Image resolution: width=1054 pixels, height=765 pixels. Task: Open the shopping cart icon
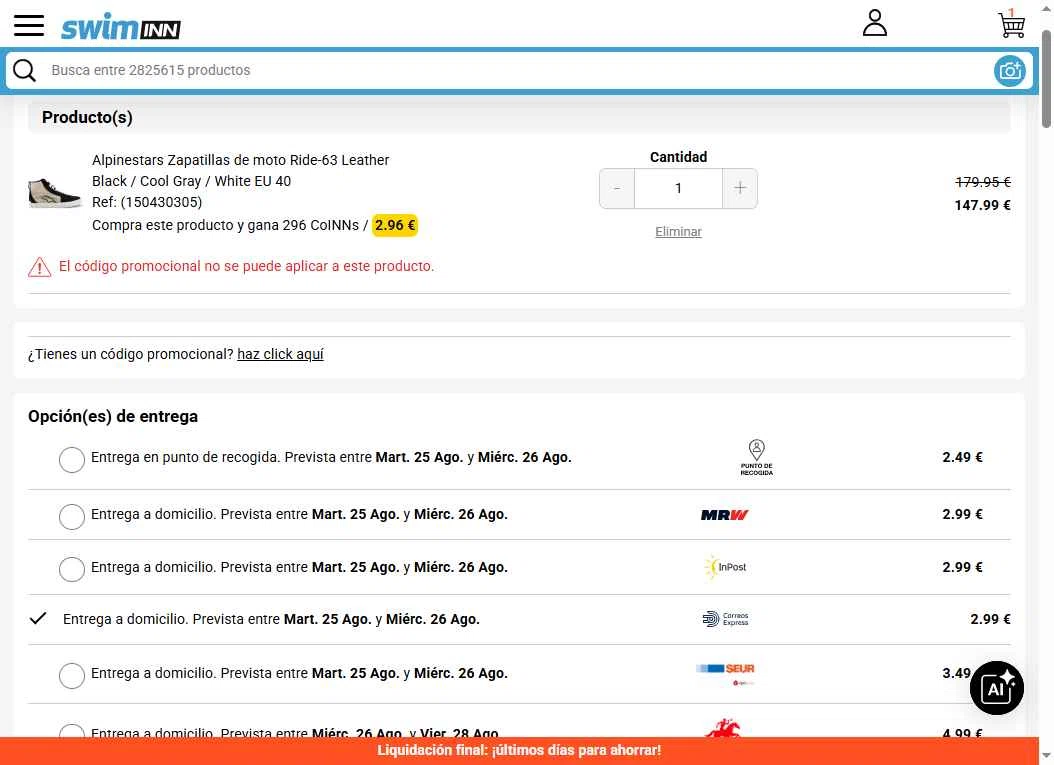tap(1011, 24)
